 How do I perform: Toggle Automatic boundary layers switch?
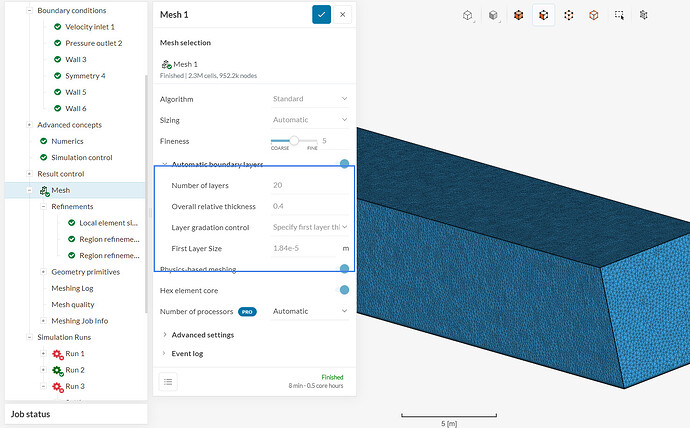tap(344, 164)
